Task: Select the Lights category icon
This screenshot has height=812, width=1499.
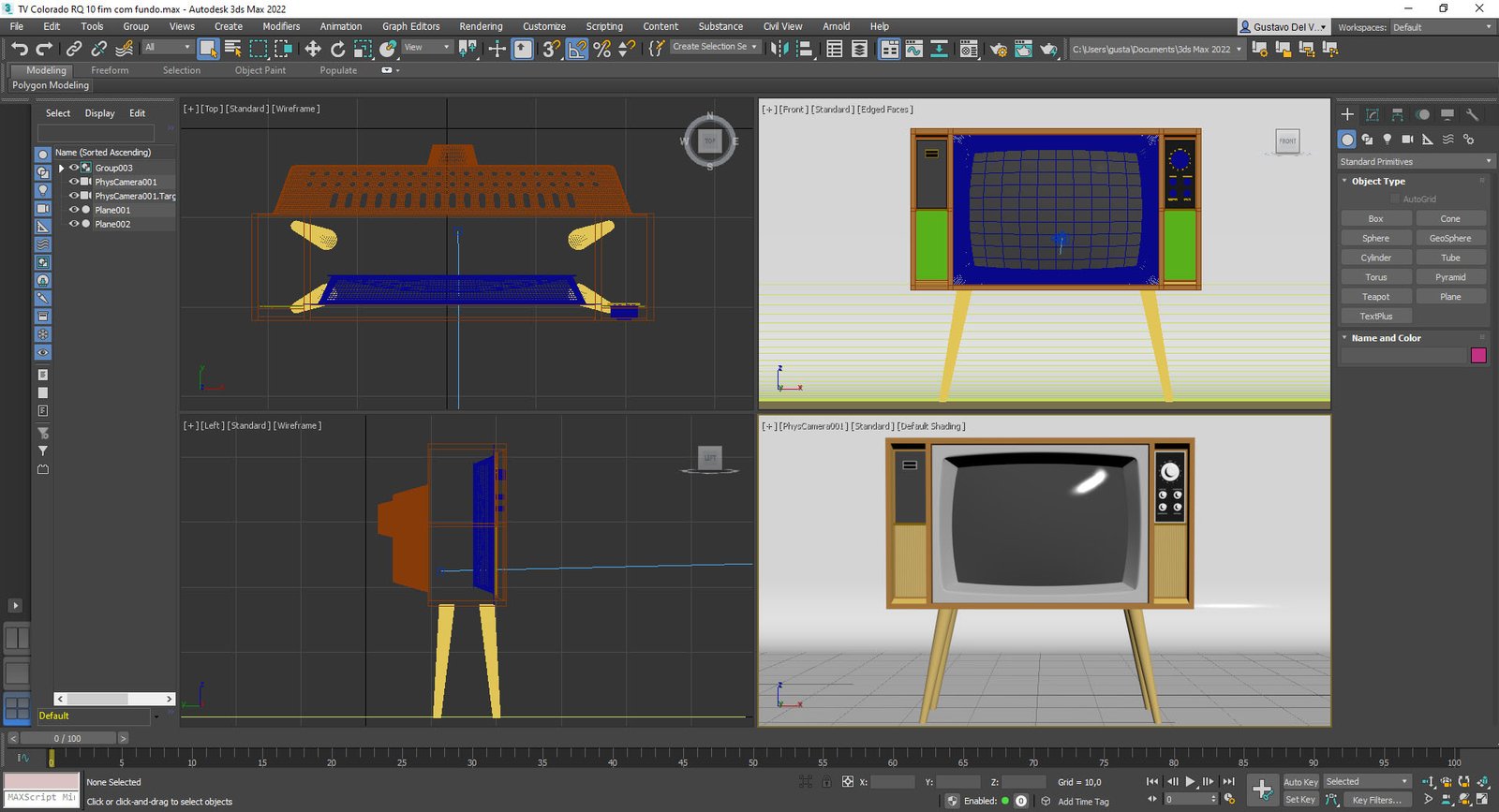Action: tap(1388, 140)
